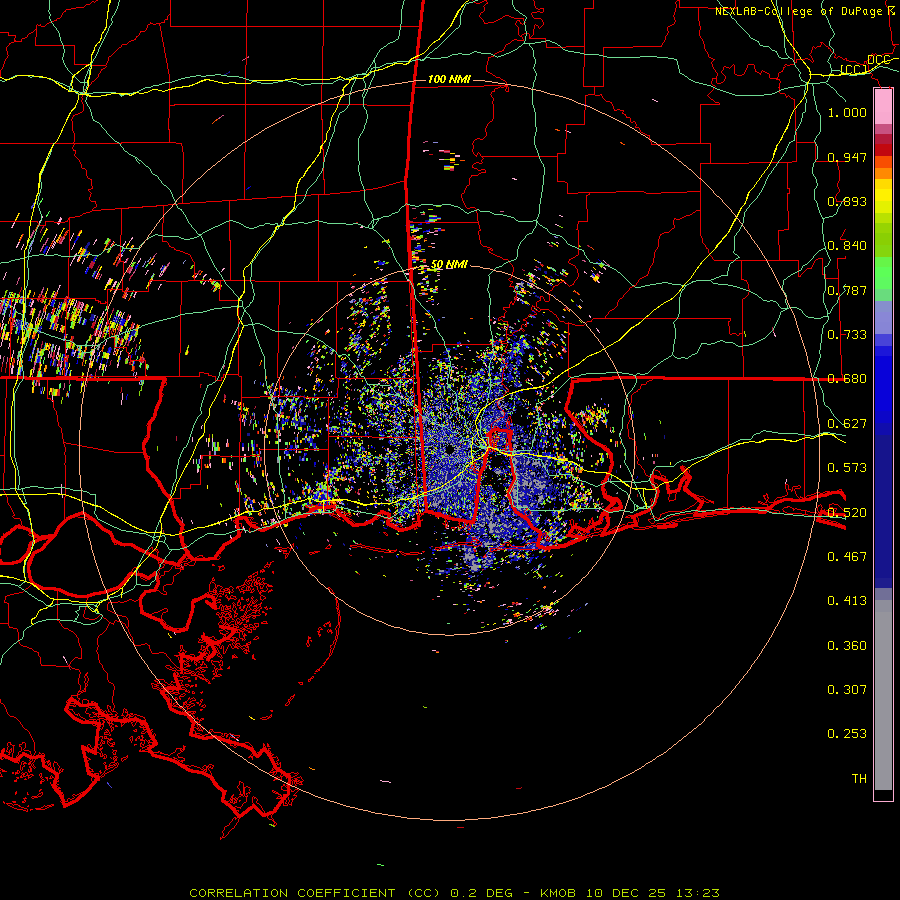Select the olive-green swatch near 0.840
Viewport: 900px width, 900px height.
pyautogui.click(x=883, y=240)
